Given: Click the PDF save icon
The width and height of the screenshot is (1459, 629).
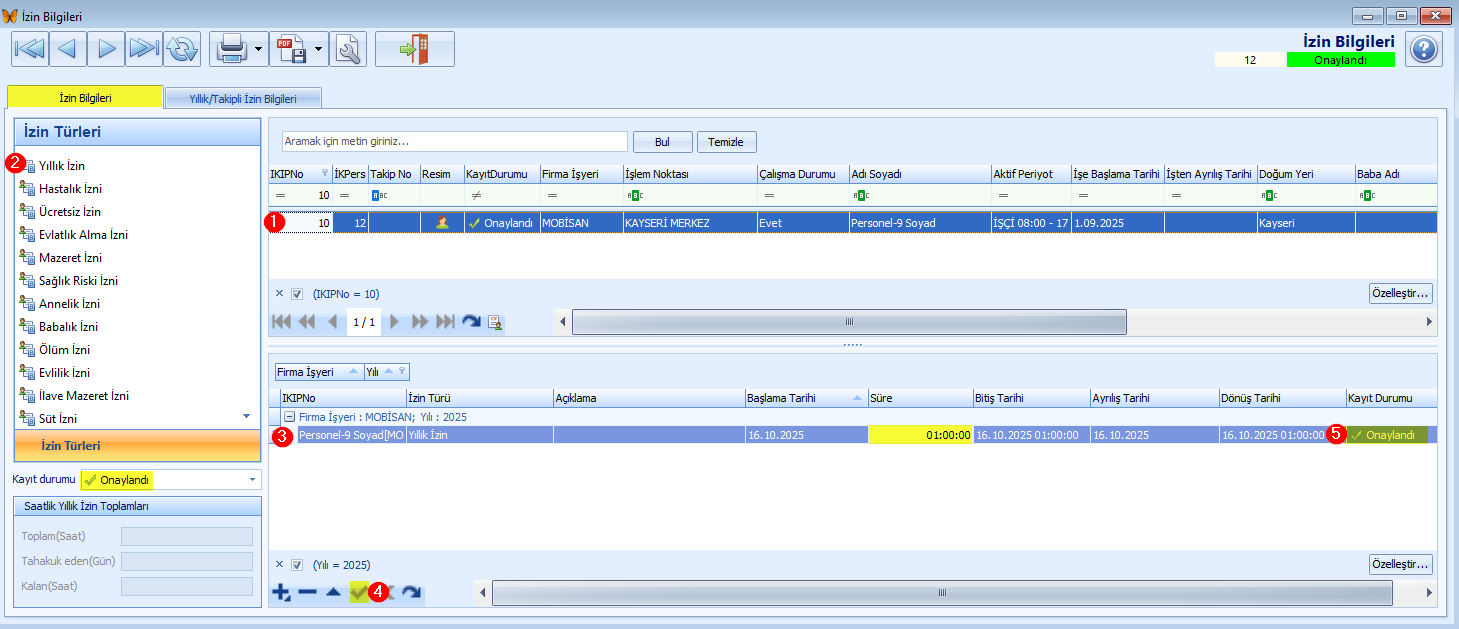Looking at the screenshot, I should tap(292, 49).
